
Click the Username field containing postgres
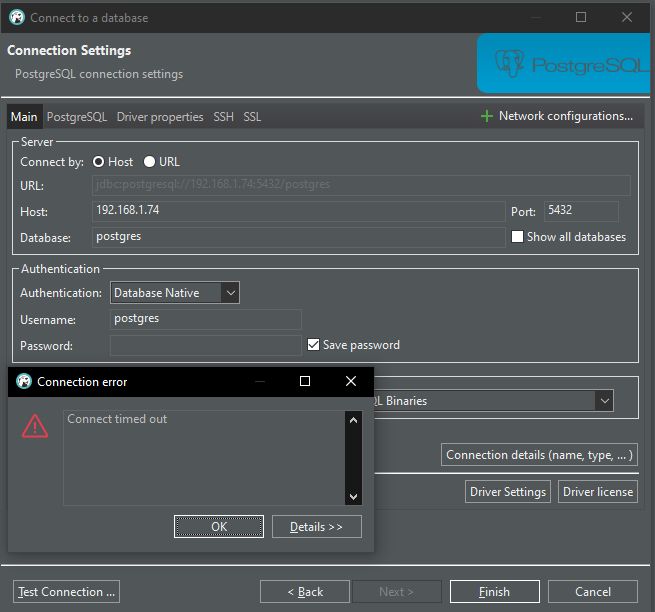[206, 319]
